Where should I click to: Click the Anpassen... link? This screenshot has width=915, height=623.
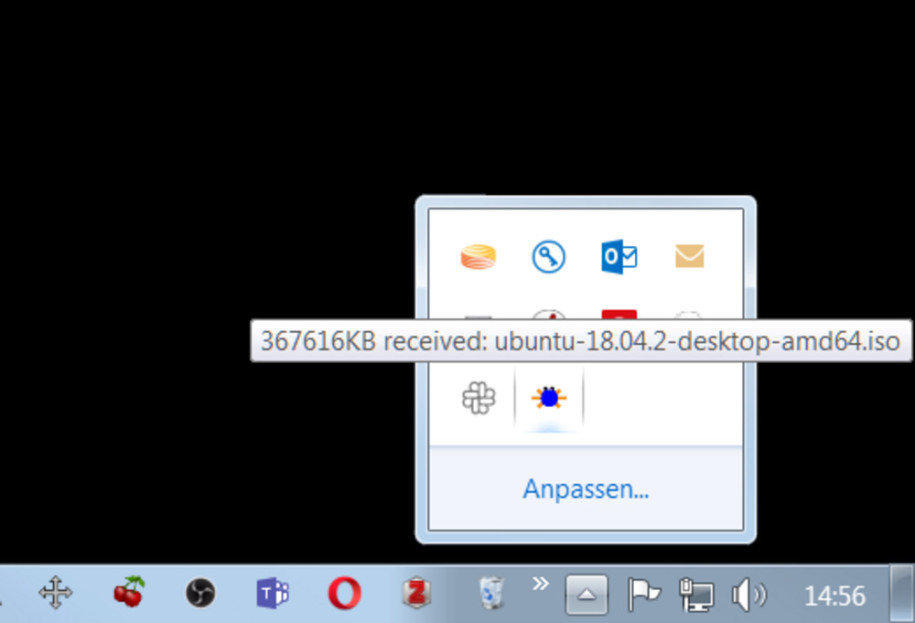coord(586,489)
